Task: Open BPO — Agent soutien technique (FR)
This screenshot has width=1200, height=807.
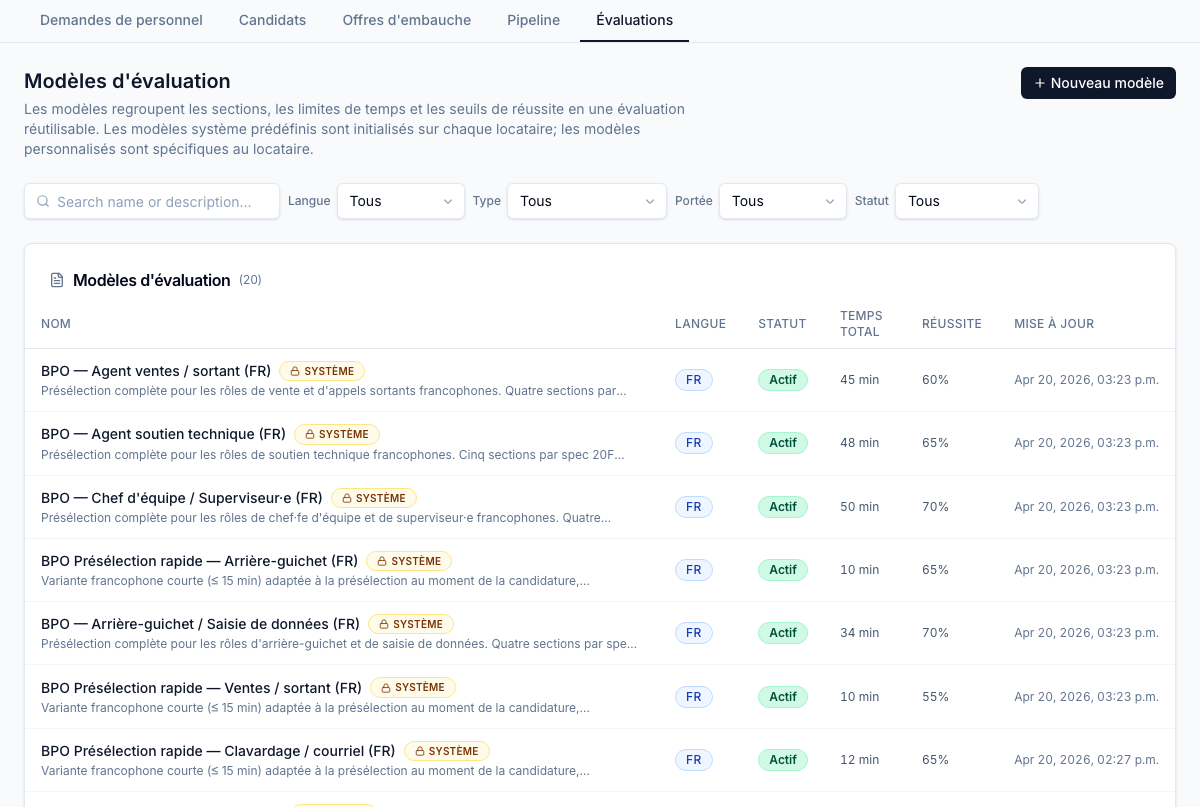Action: 163,434
